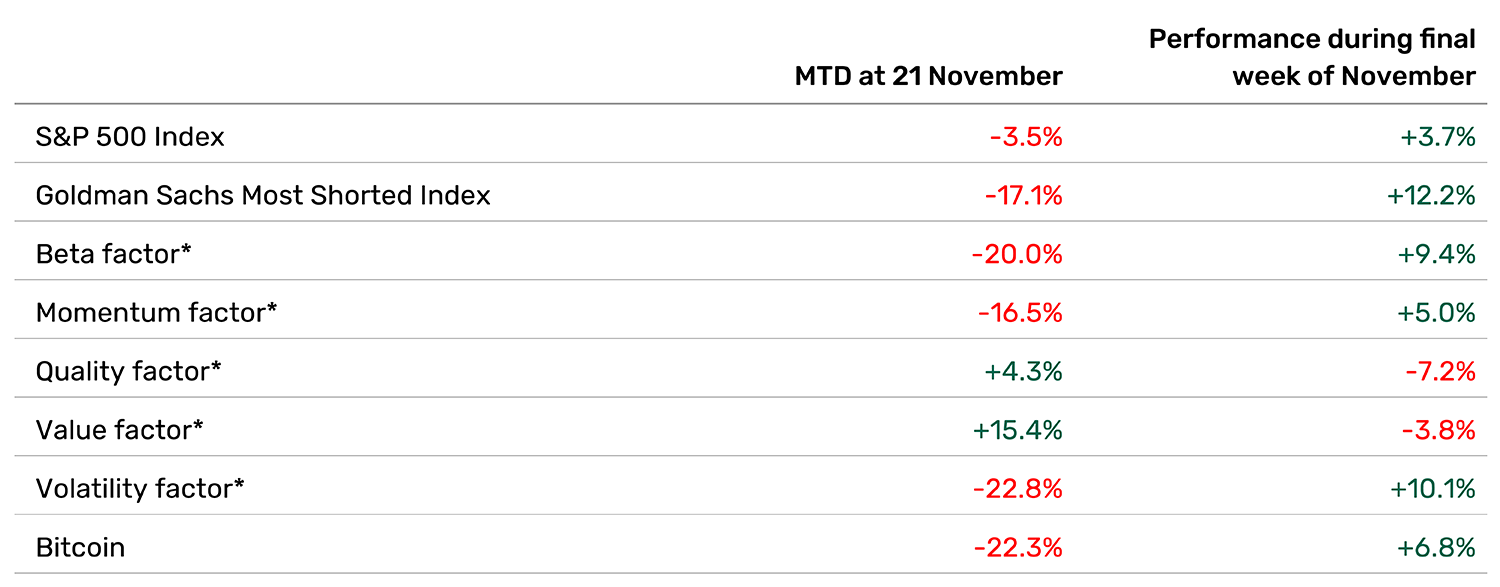
Task: Select the Momentum factor final week value +5.0%
Action: pyautogui.click(x=1436, y=313)
